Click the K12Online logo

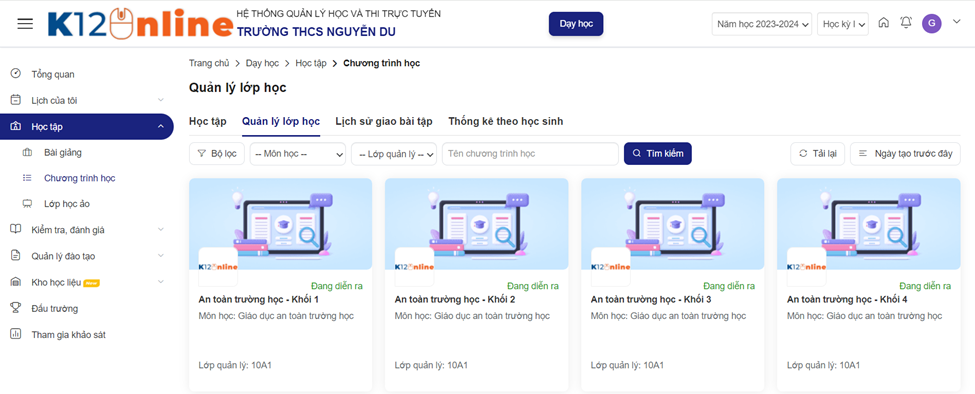tap(141, 24)
